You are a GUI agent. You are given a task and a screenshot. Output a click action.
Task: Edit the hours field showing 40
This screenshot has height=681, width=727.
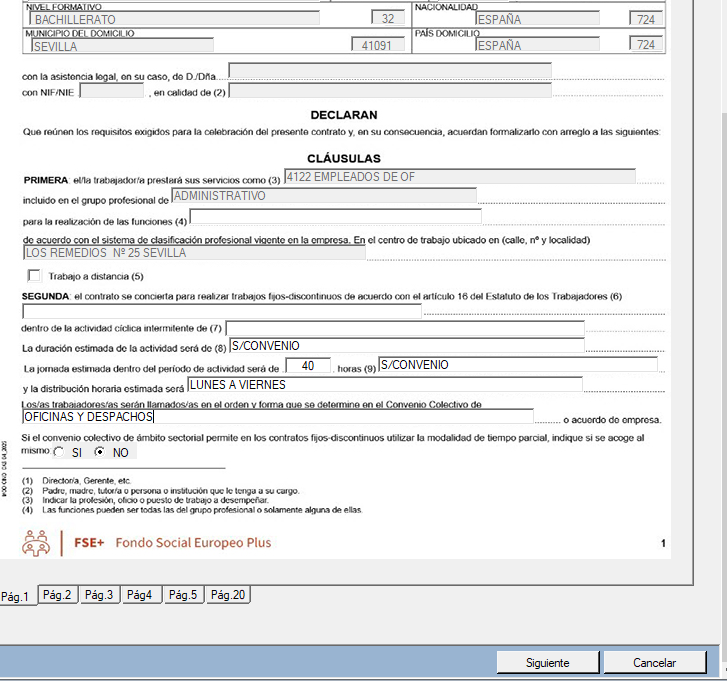313,367
